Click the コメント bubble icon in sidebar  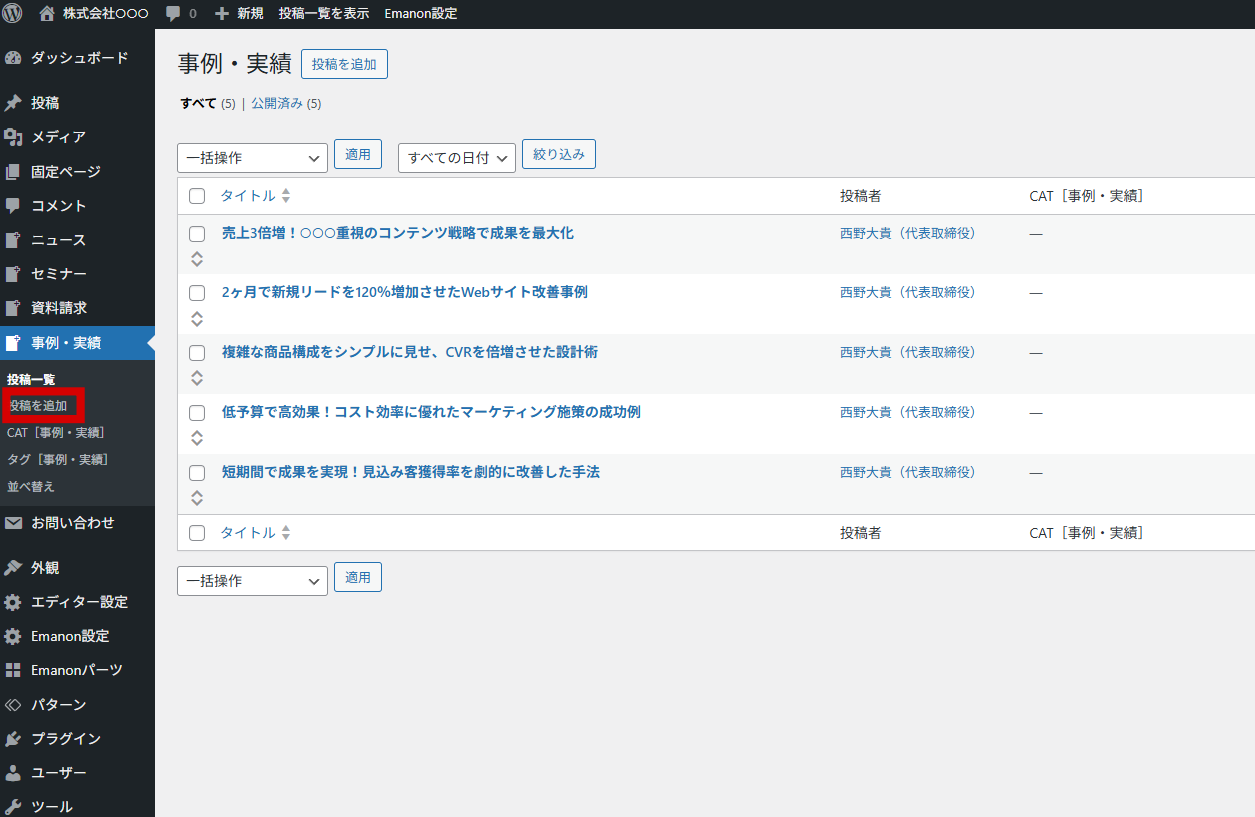tap(13, 206)
